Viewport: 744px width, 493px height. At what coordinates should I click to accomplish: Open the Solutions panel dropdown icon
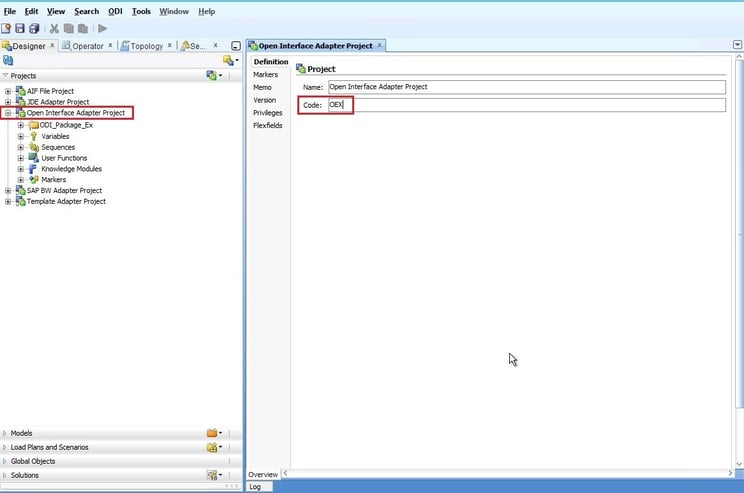coord(214,475)
